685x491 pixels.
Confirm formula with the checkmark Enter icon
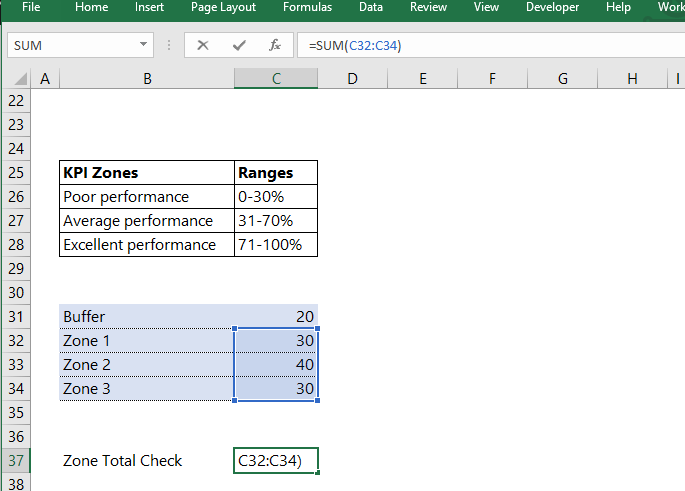click(239, 45)
